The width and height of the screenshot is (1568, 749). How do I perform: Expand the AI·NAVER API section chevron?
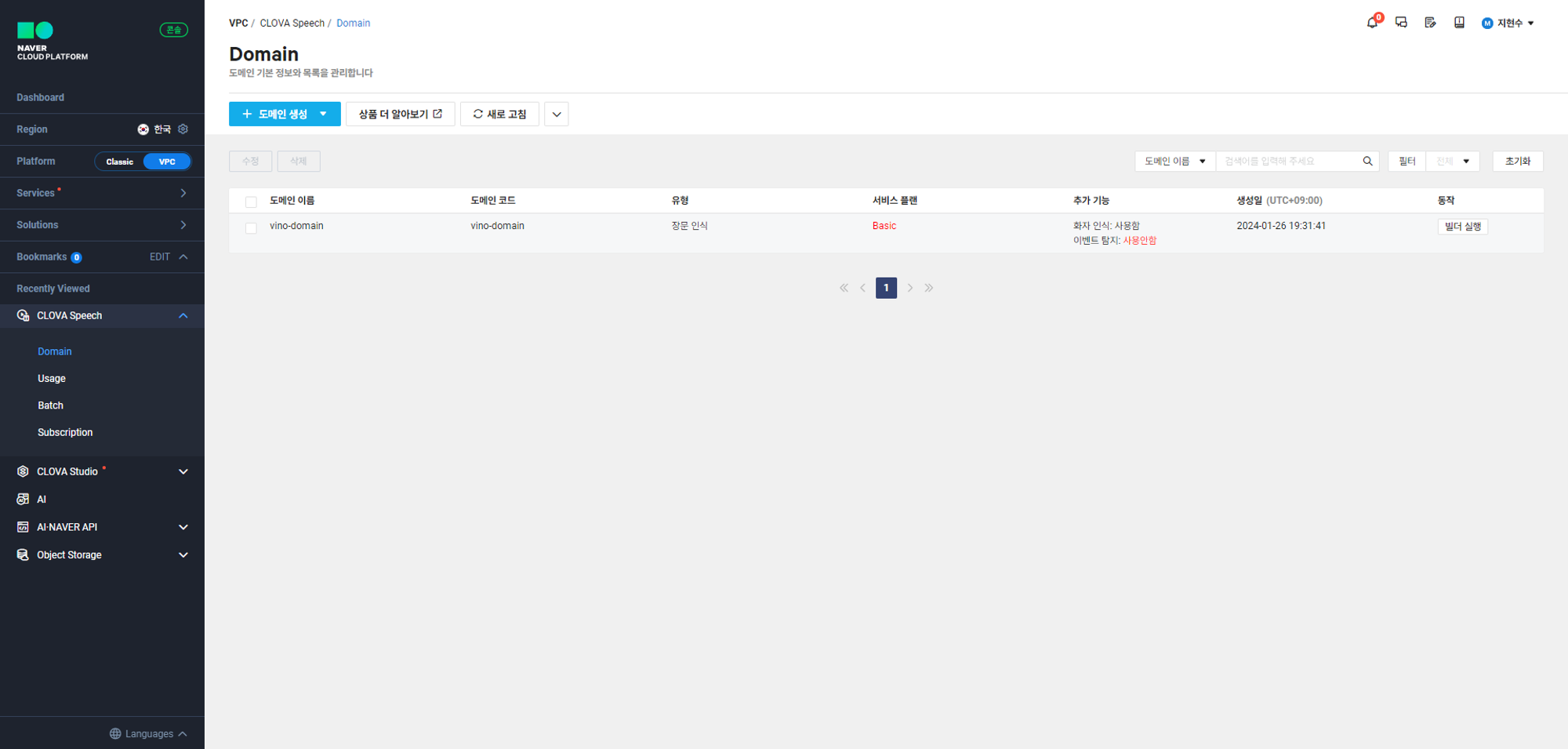click(183, 527)
